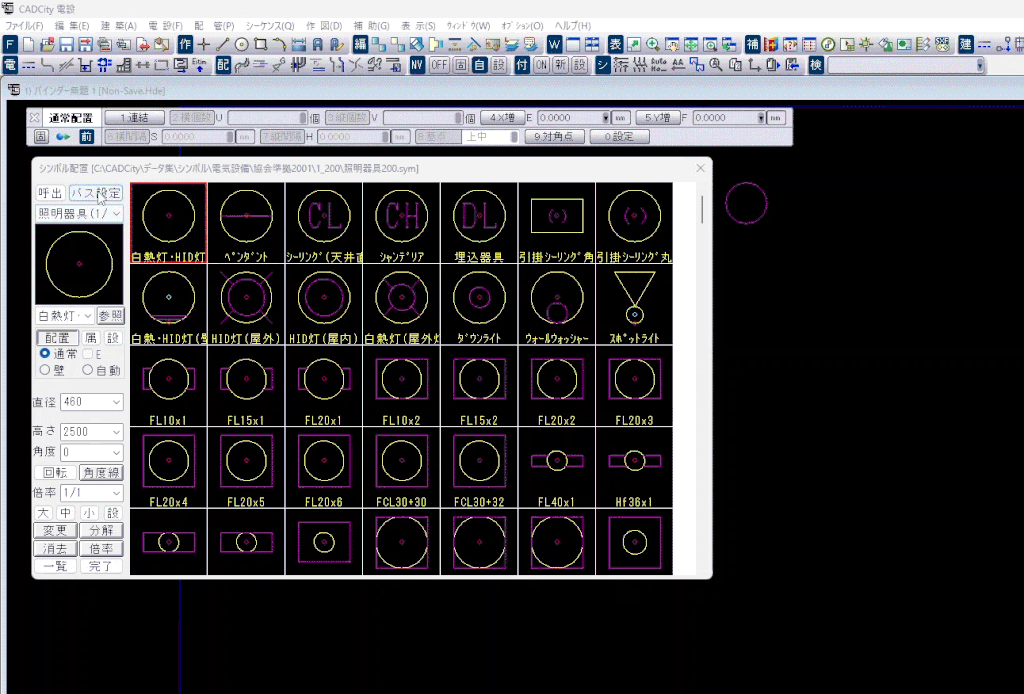Click the 完了 button

101,567
